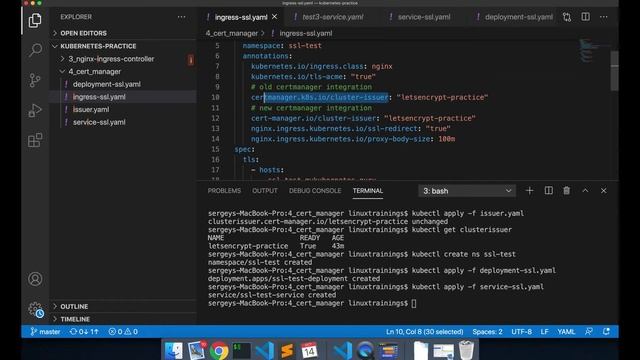Click line number 12 in the gutter
Viewport: 640px width, 360px height.
[x=216, y=118]
